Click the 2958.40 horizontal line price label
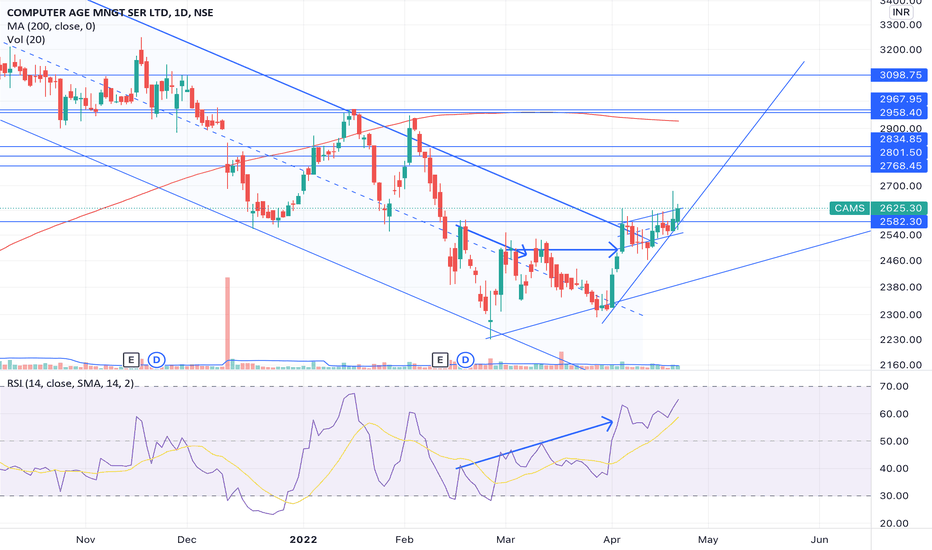Viewport: 932px width, 550px height. pos(900,112)
